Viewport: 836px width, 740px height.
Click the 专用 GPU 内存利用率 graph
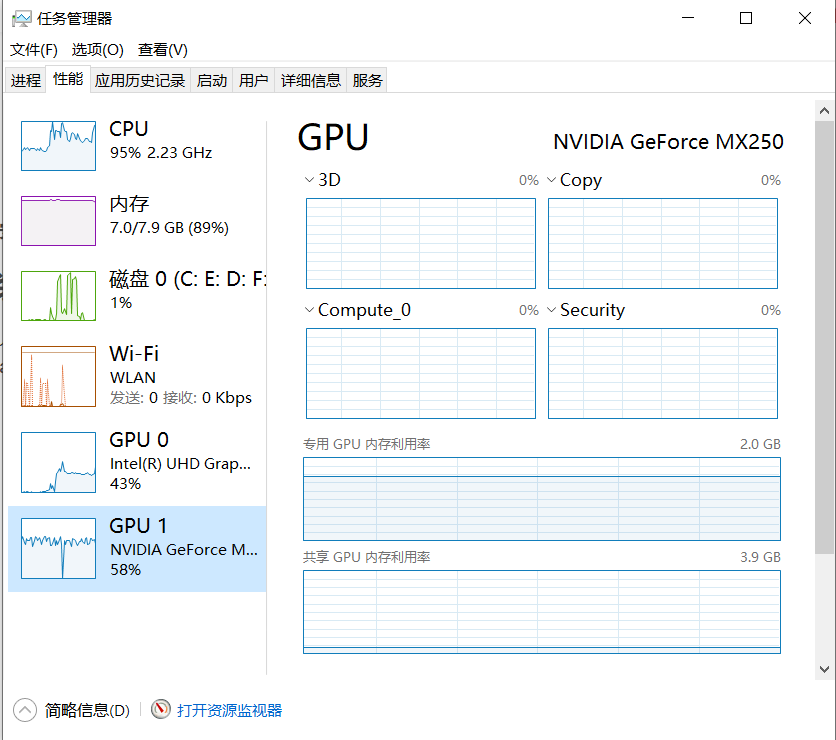pos(542,499)
